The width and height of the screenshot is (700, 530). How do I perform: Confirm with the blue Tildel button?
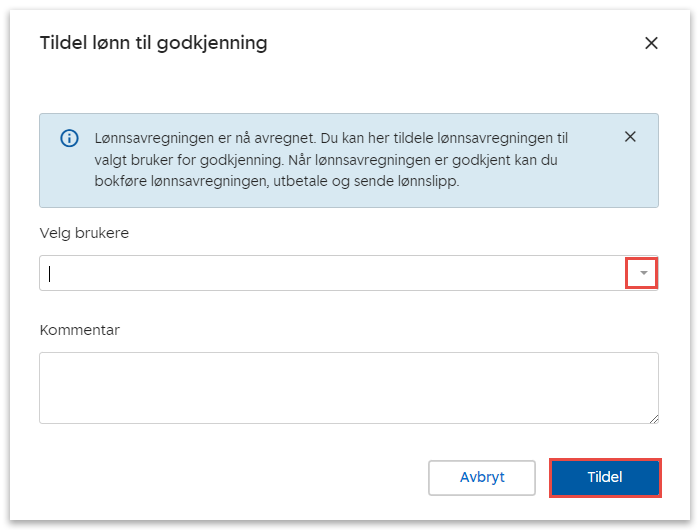(605, 477)
